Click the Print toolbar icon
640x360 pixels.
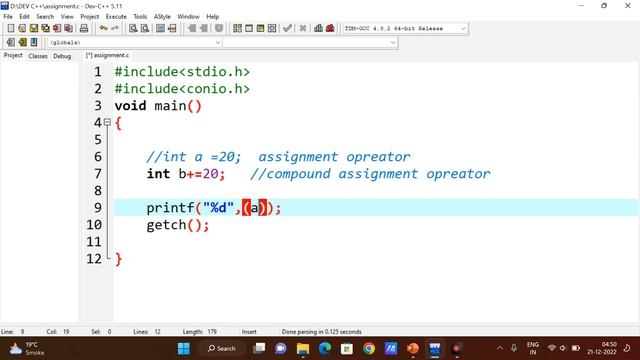click(84, 28)
